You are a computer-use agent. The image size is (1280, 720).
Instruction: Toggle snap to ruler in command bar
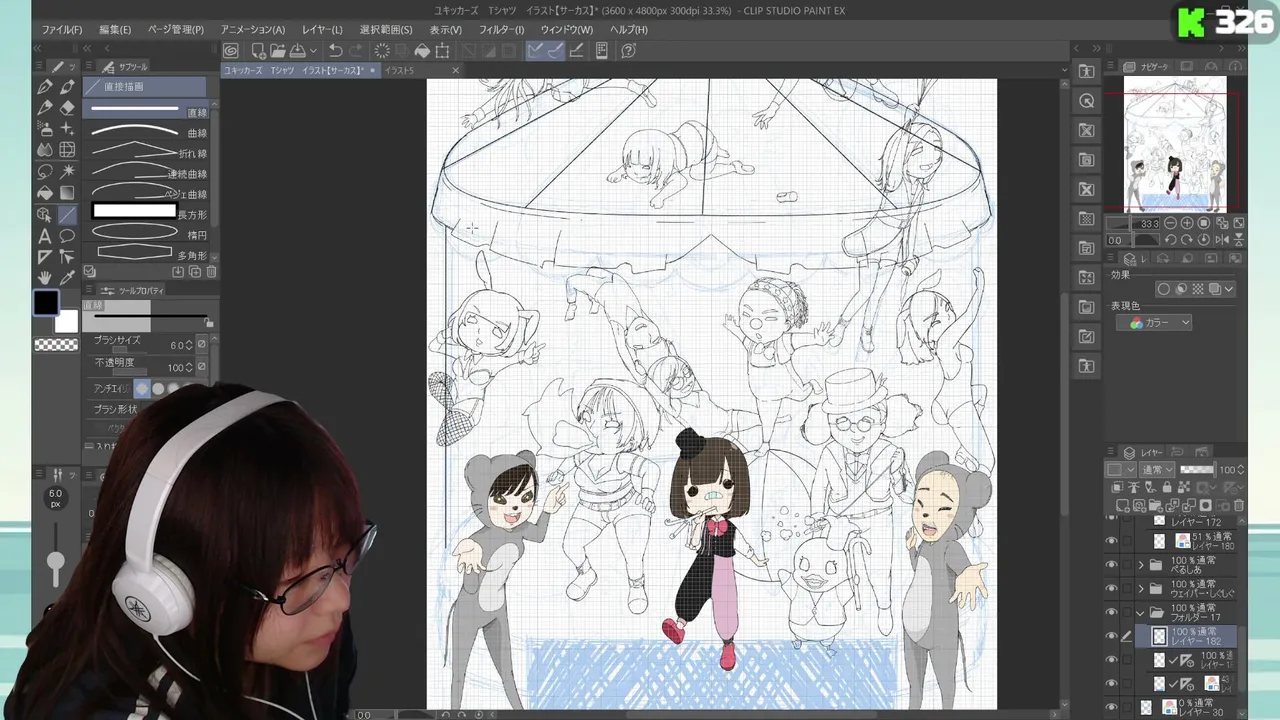(536, 51)
